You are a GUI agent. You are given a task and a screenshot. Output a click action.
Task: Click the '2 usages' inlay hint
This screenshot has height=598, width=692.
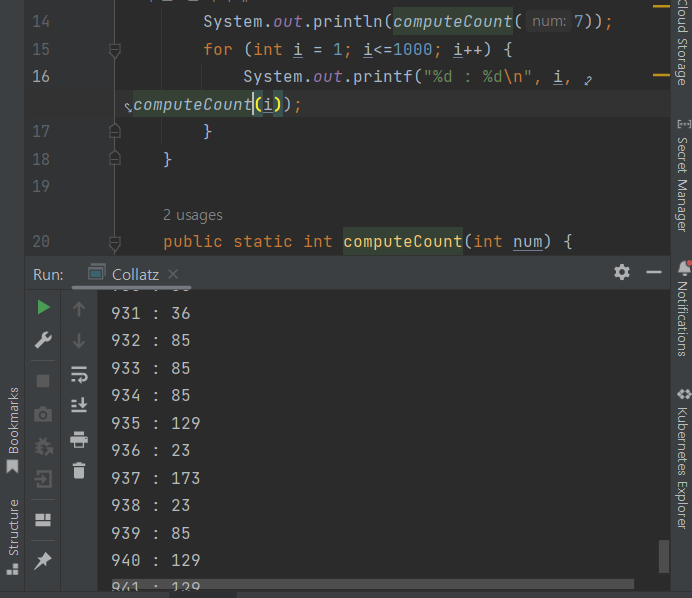[x=193, y=215]
